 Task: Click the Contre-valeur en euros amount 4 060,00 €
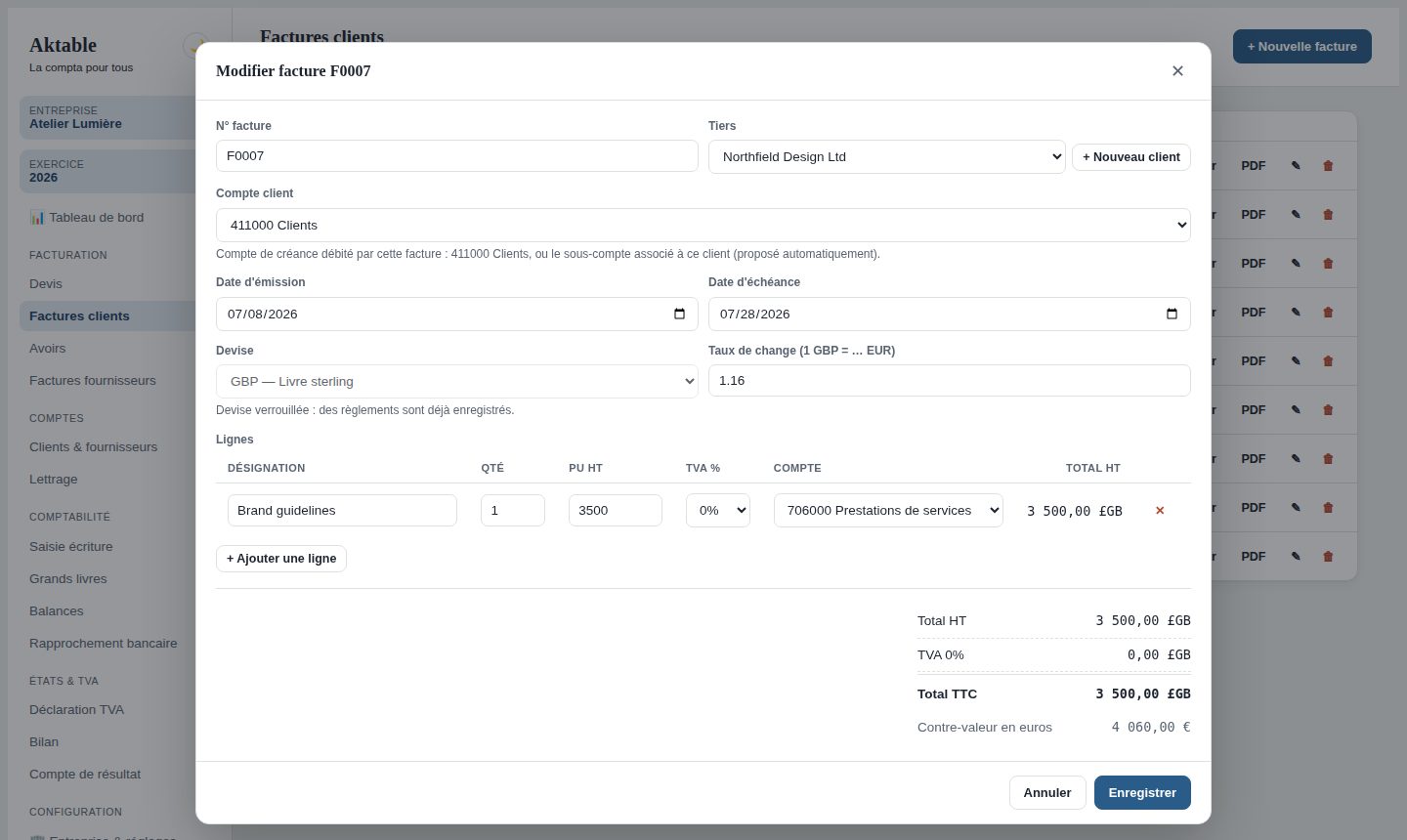(x=1151, y=727)
